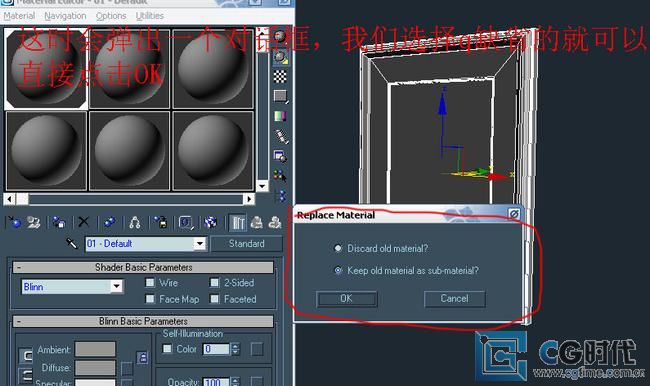Click the Get Material icon
Screen dimensions: 650x386
(15, 223)
